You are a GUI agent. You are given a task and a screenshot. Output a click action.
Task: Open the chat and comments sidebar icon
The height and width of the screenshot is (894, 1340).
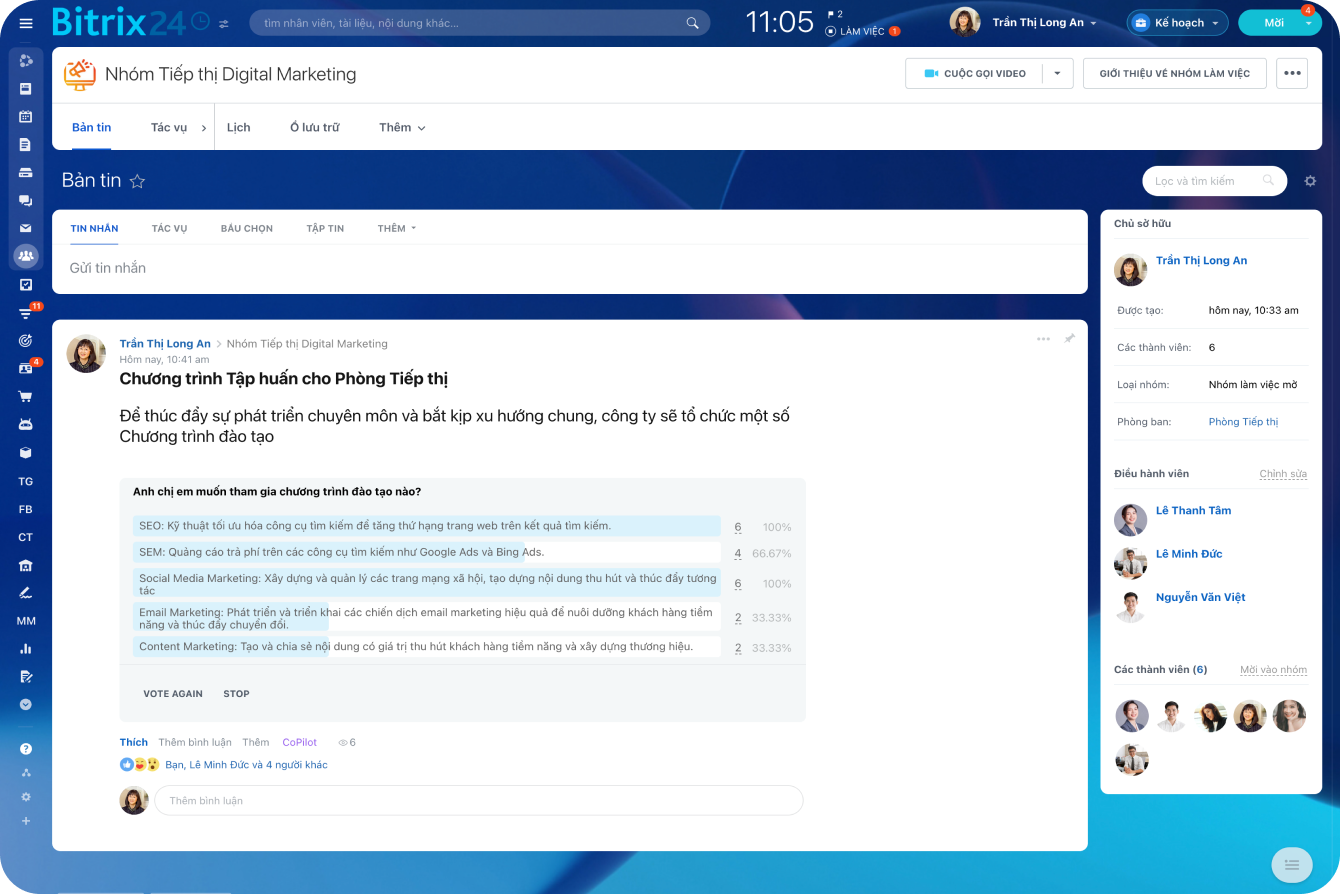click(x=26, y=200)
